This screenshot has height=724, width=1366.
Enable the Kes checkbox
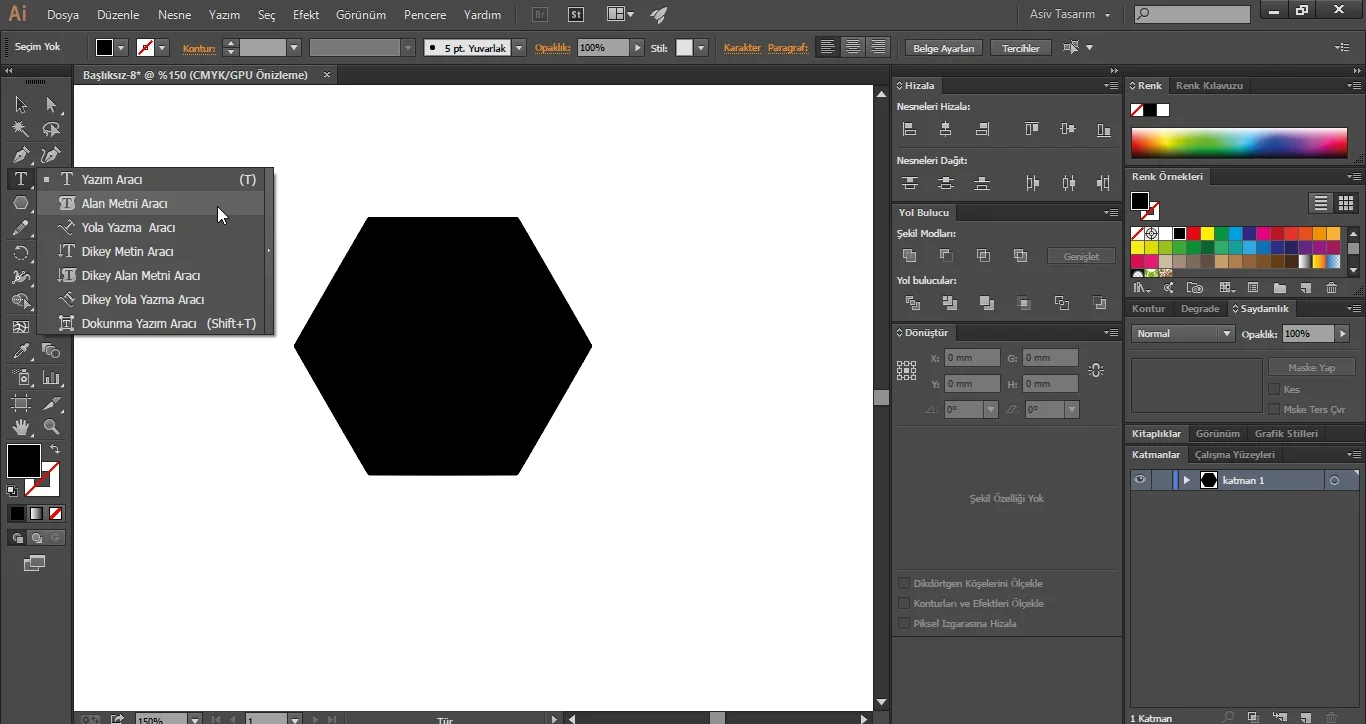click(1274, 389)
